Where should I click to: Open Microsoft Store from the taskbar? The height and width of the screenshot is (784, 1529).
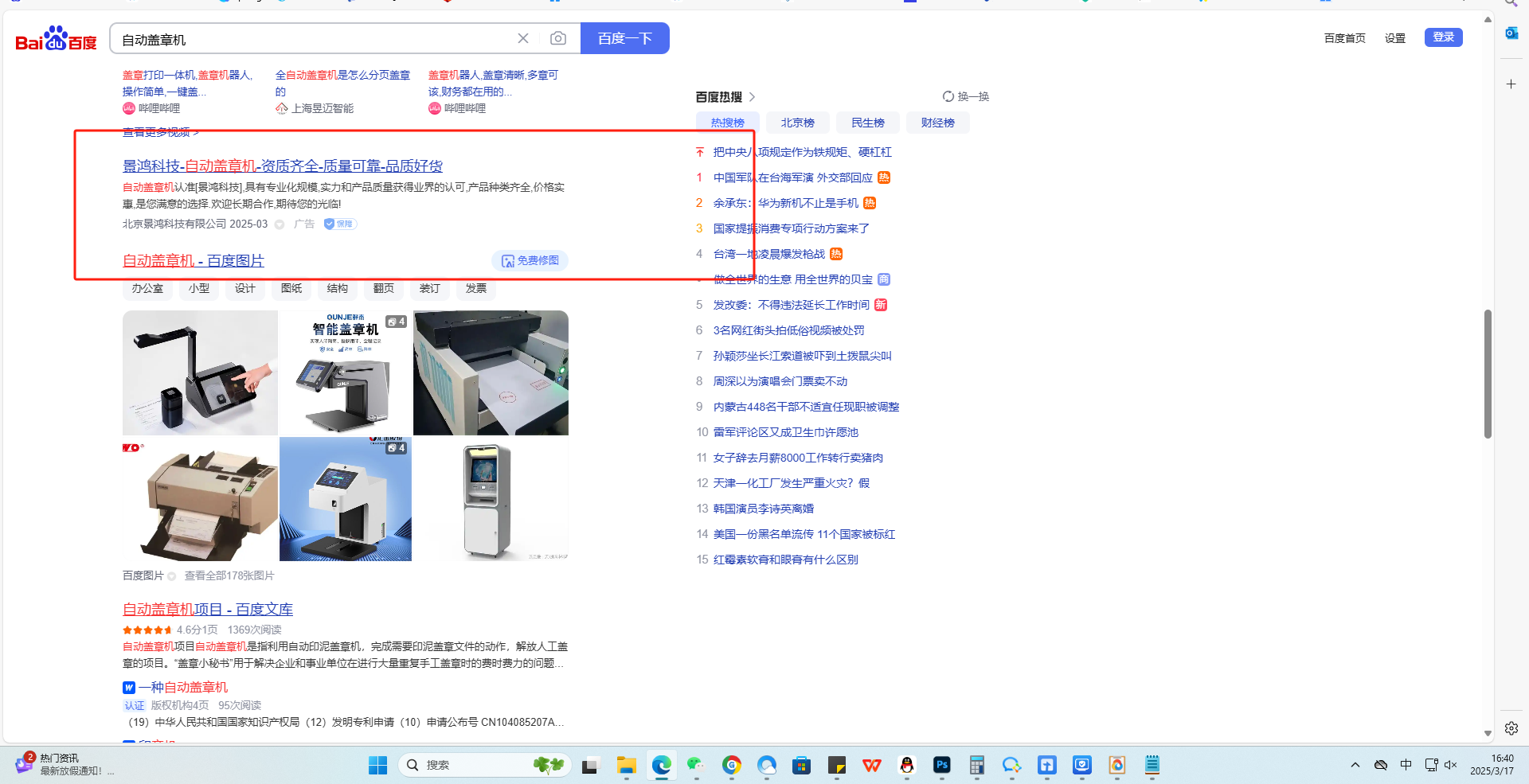(x=801, y=766)
